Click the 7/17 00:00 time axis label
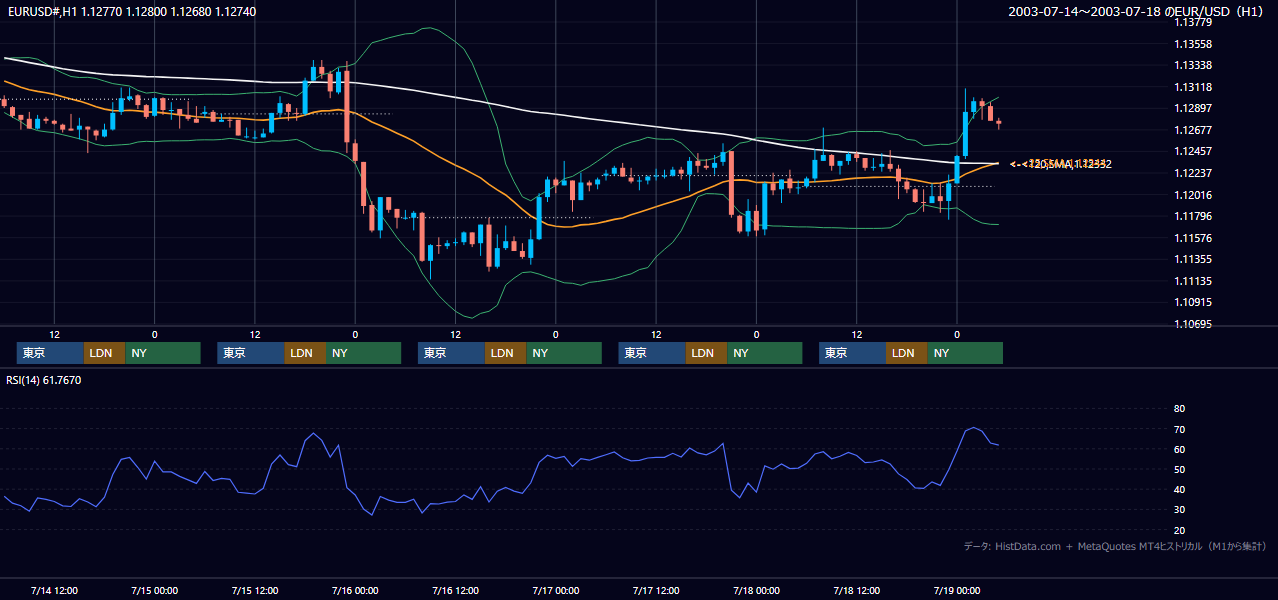 555,590
